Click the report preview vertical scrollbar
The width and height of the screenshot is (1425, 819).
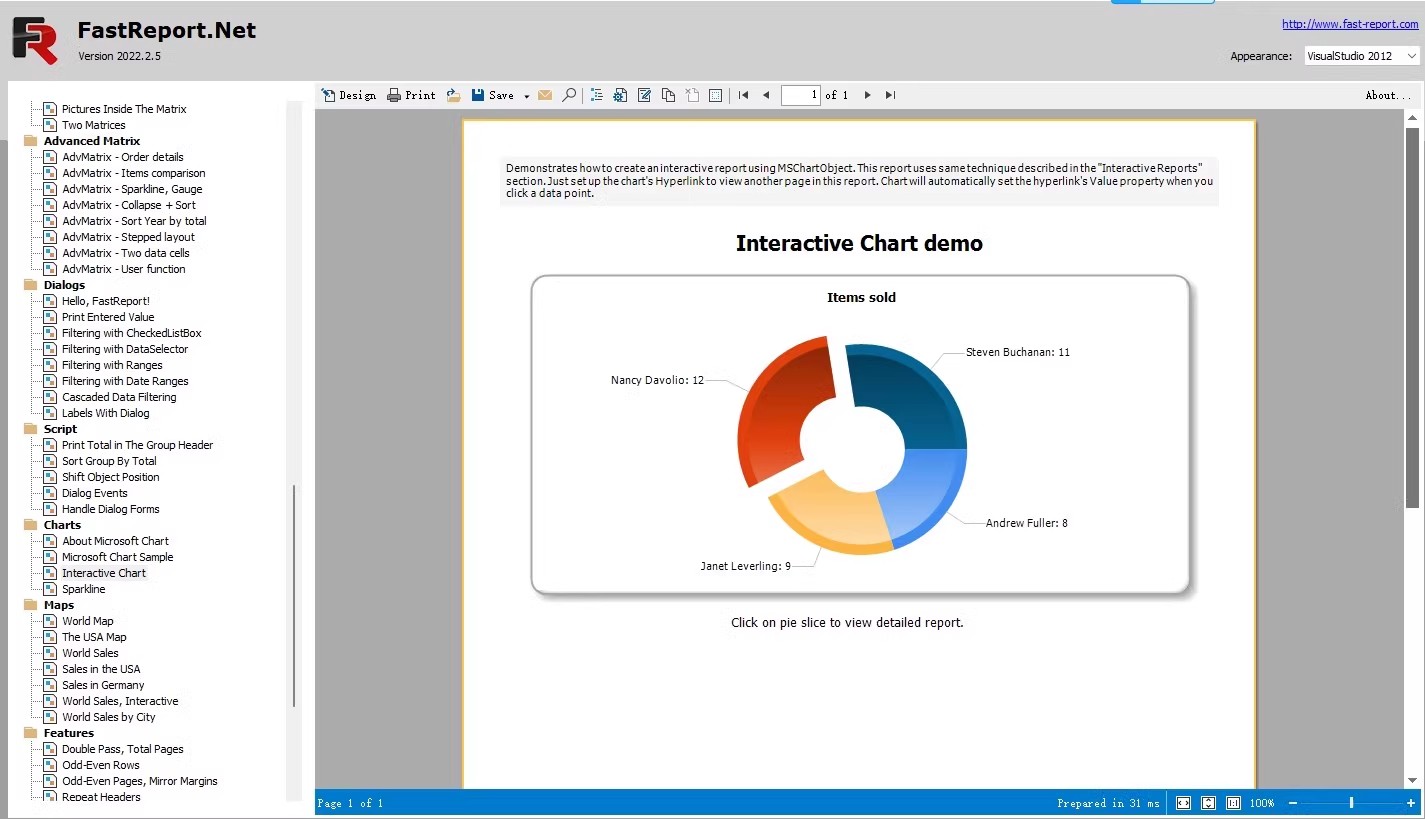click(x=1412, y=320)
